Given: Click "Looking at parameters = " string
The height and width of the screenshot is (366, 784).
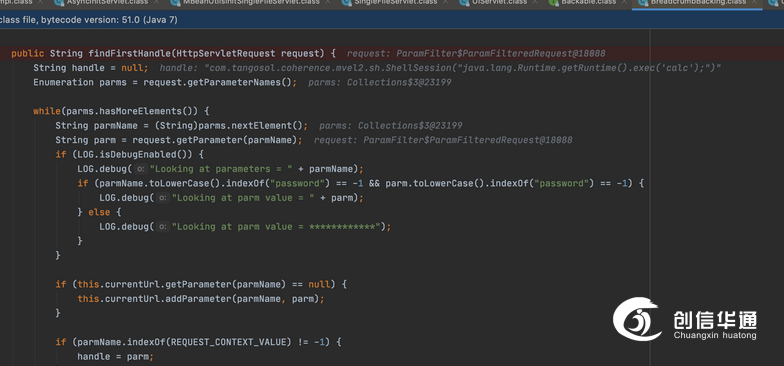Looking at the screenshot, I should [x=221, y=169].
